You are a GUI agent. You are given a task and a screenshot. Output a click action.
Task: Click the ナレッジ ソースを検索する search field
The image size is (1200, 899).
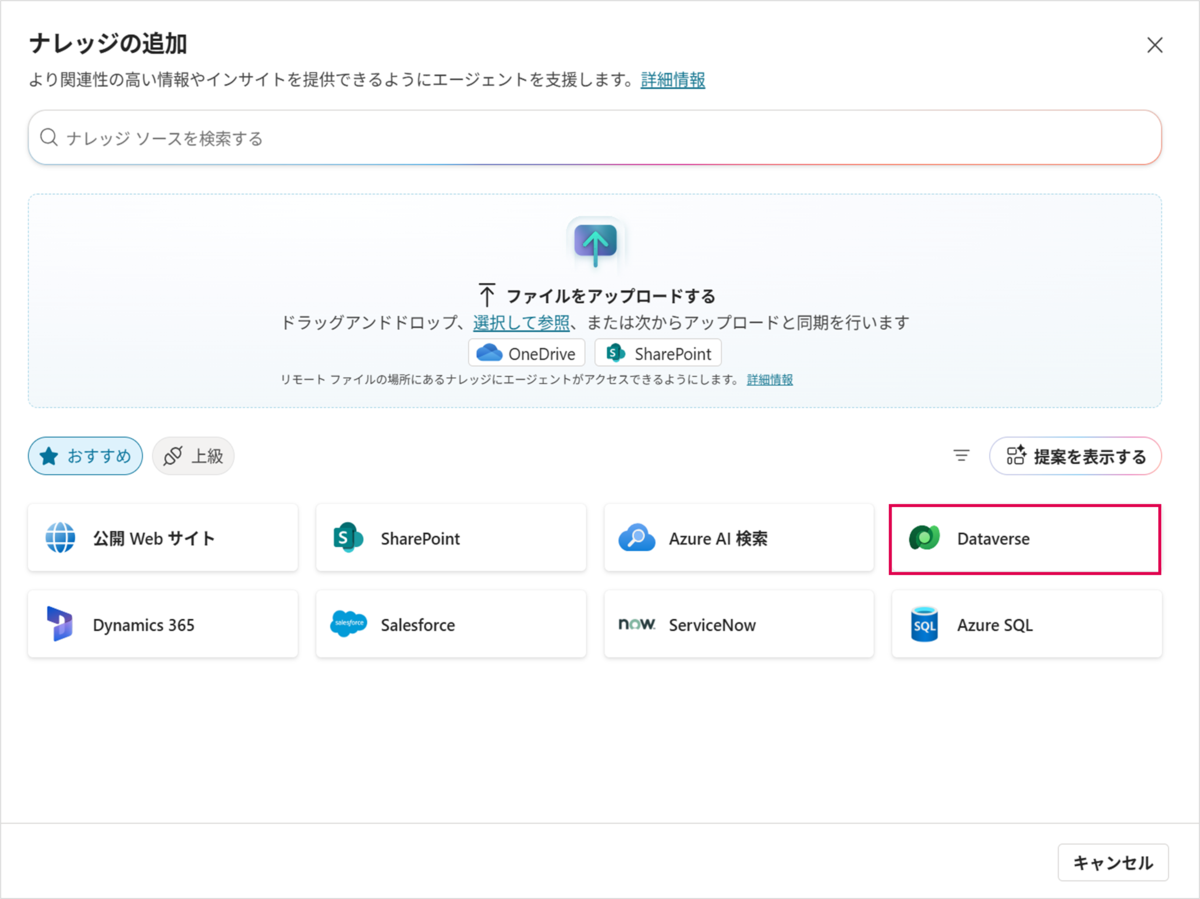click(400, 137)
